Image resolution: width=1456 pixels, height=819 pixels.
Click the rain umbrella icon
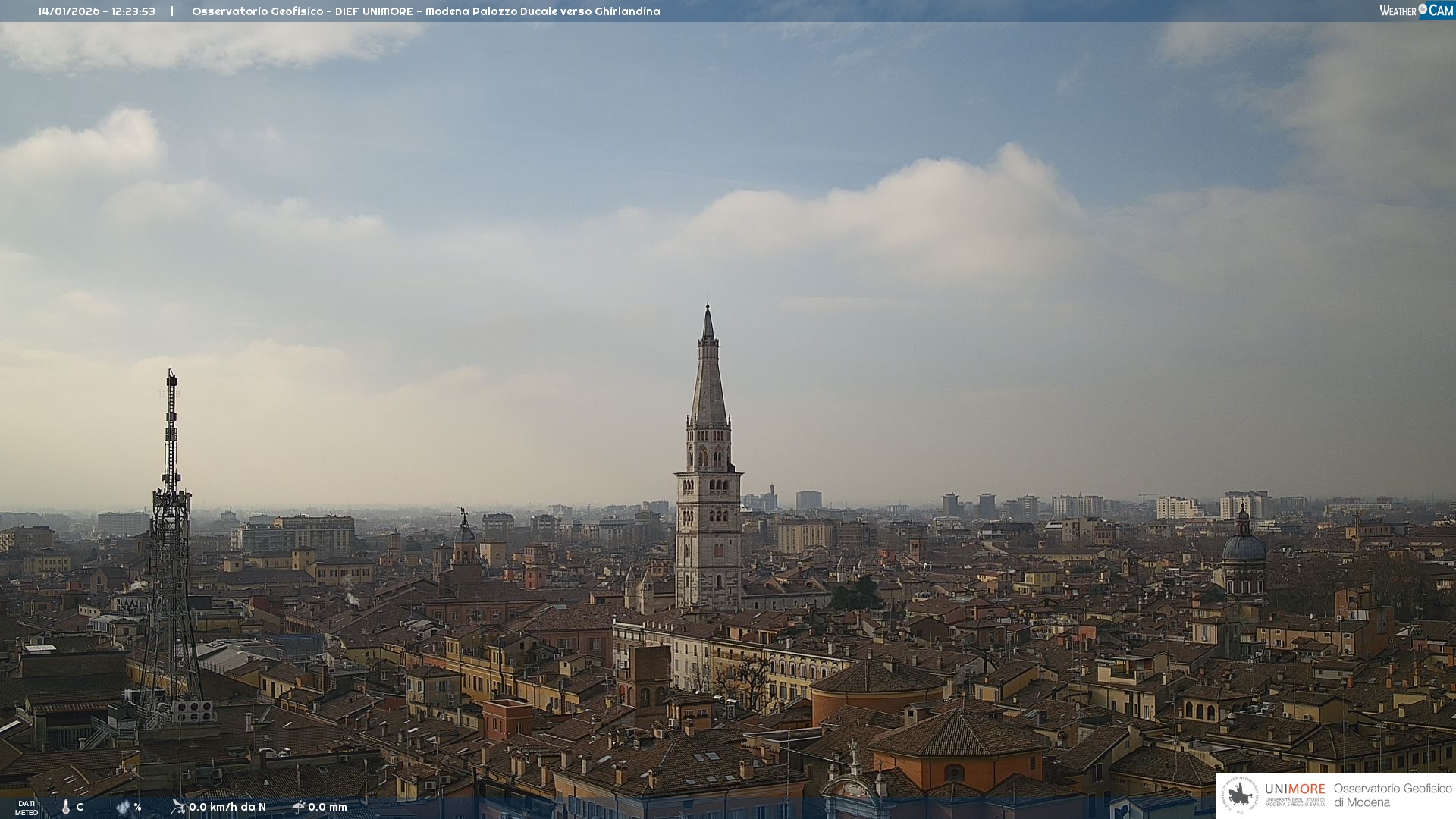(299, 807)
